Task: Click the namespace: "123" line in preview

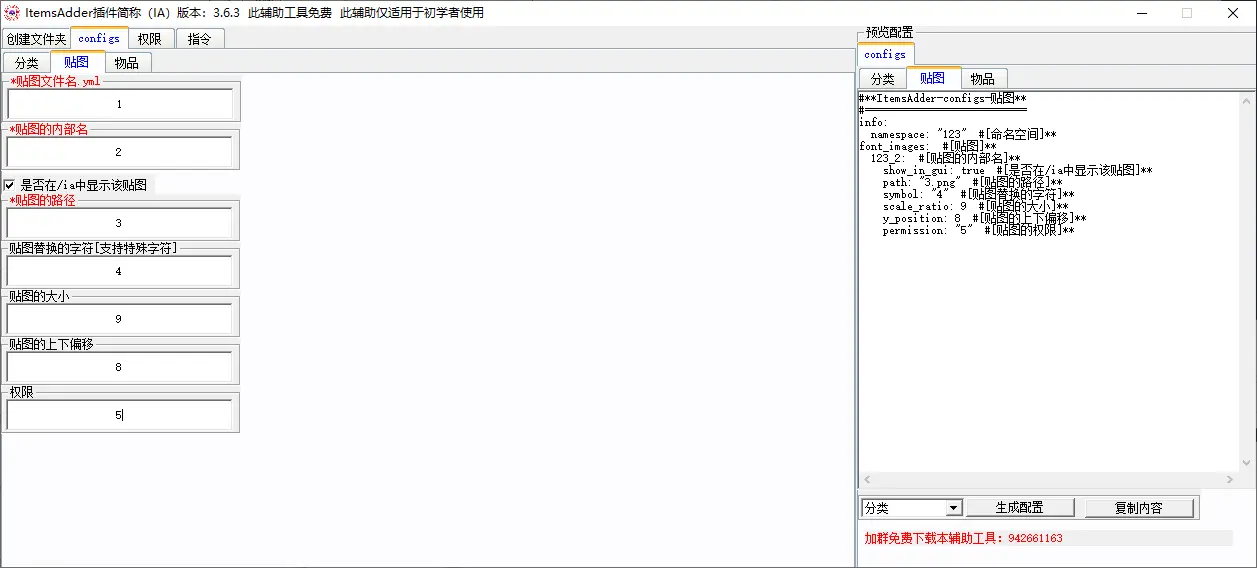Action: click(x=963, y=134)
